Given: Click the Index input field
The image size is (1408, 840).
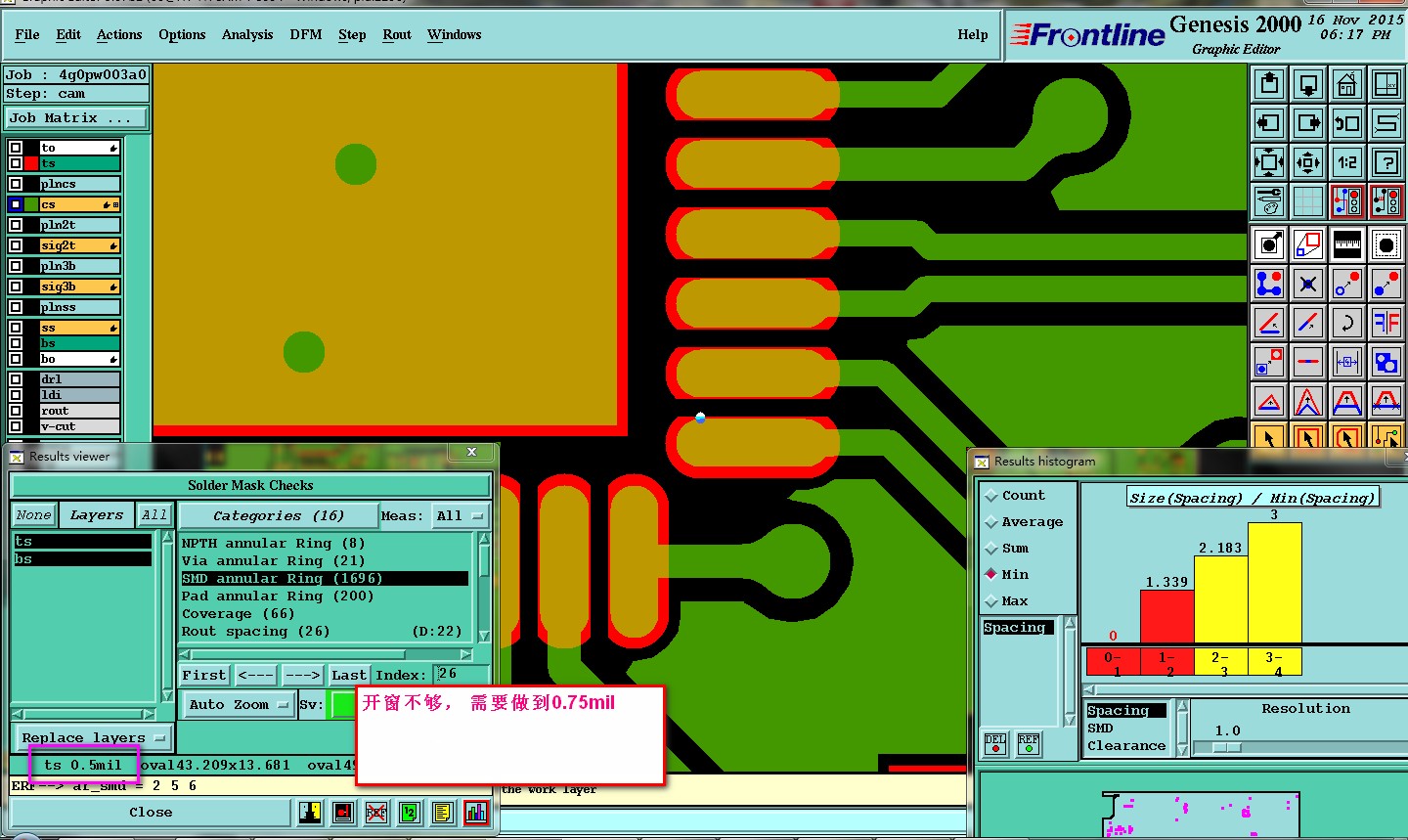Looking at the screenshot, I should click(462, 674).
